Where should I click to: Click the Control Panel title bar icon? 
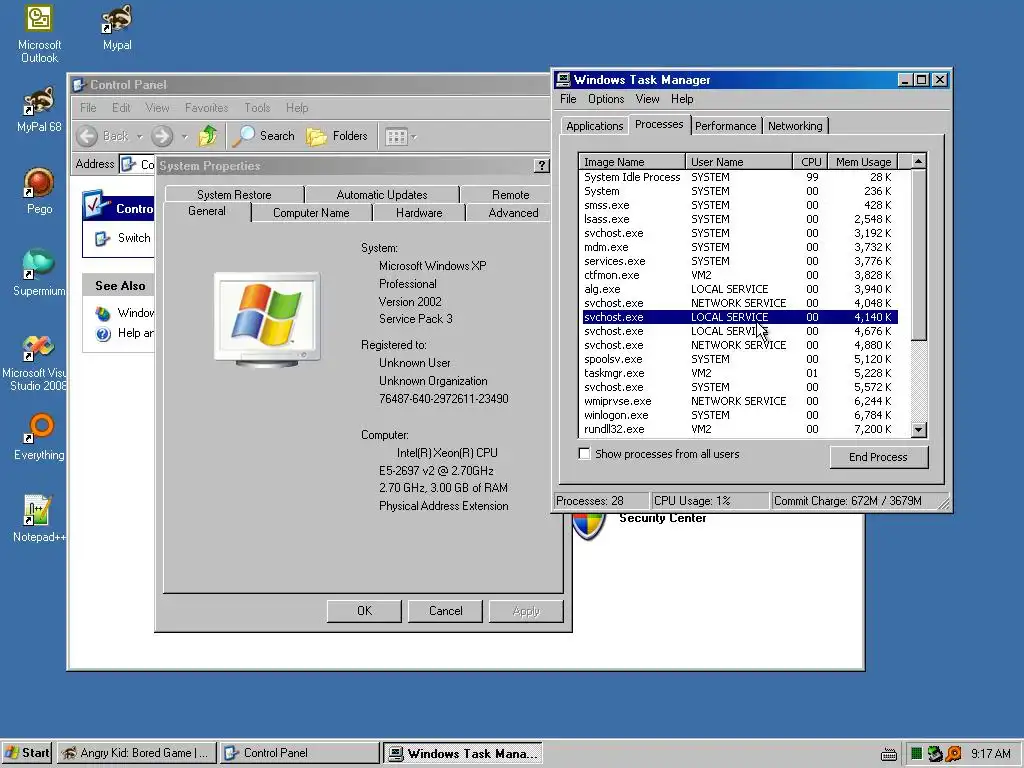pos(79,85)
